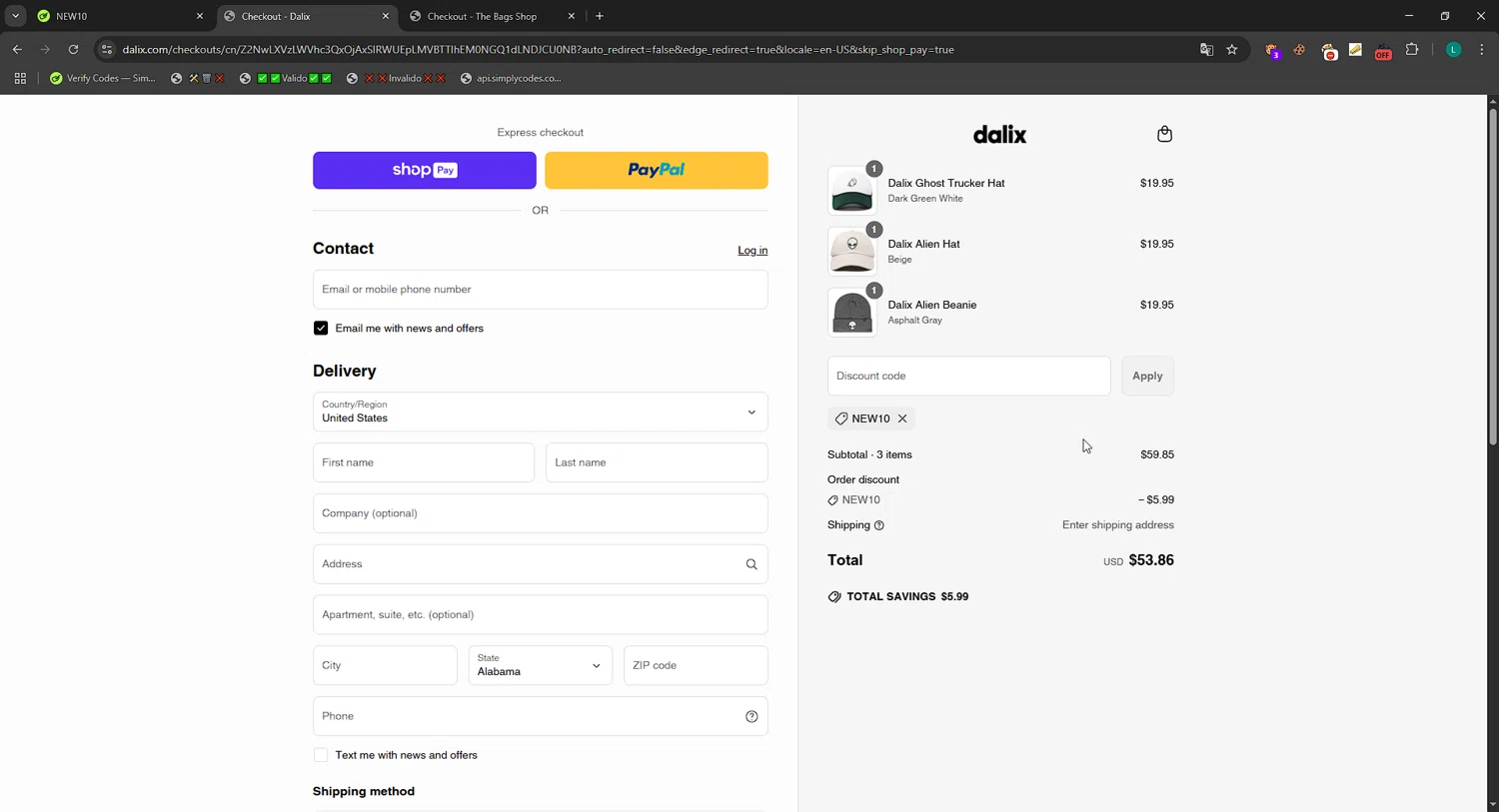The width and height of the screenshot is (1499, 812).
Task: Reload the checkout page
Action: click(x=73, y=49)
